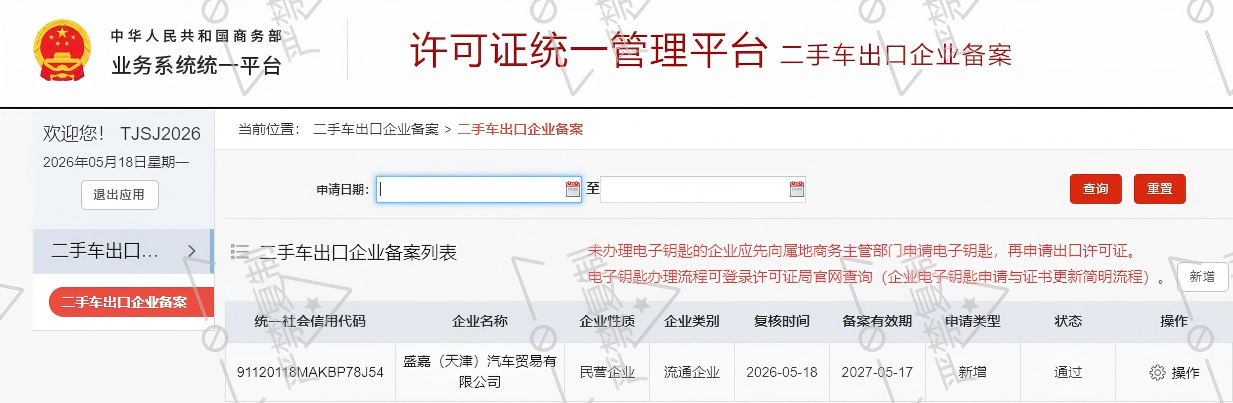Click the 企业类别 column header
Image resolution: width=1233 pixels, height=403 pixels.
coord(692,321)
